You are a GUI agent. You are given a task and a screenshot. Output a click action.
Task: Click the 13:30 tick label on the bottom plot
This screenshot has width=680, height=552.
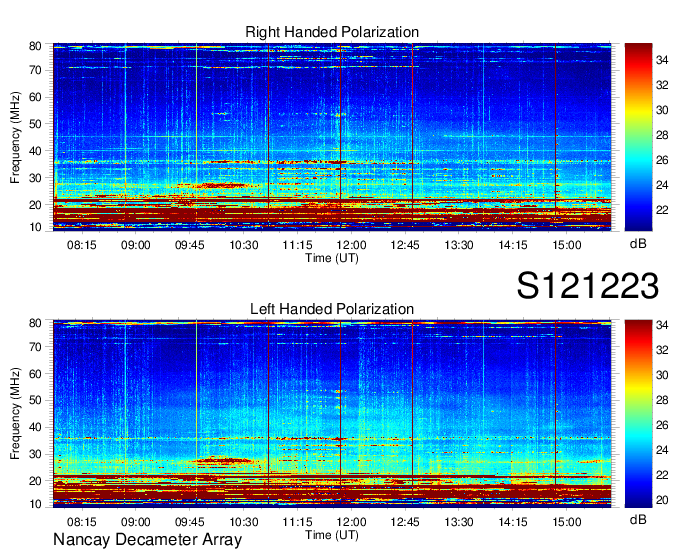point(459,522)
